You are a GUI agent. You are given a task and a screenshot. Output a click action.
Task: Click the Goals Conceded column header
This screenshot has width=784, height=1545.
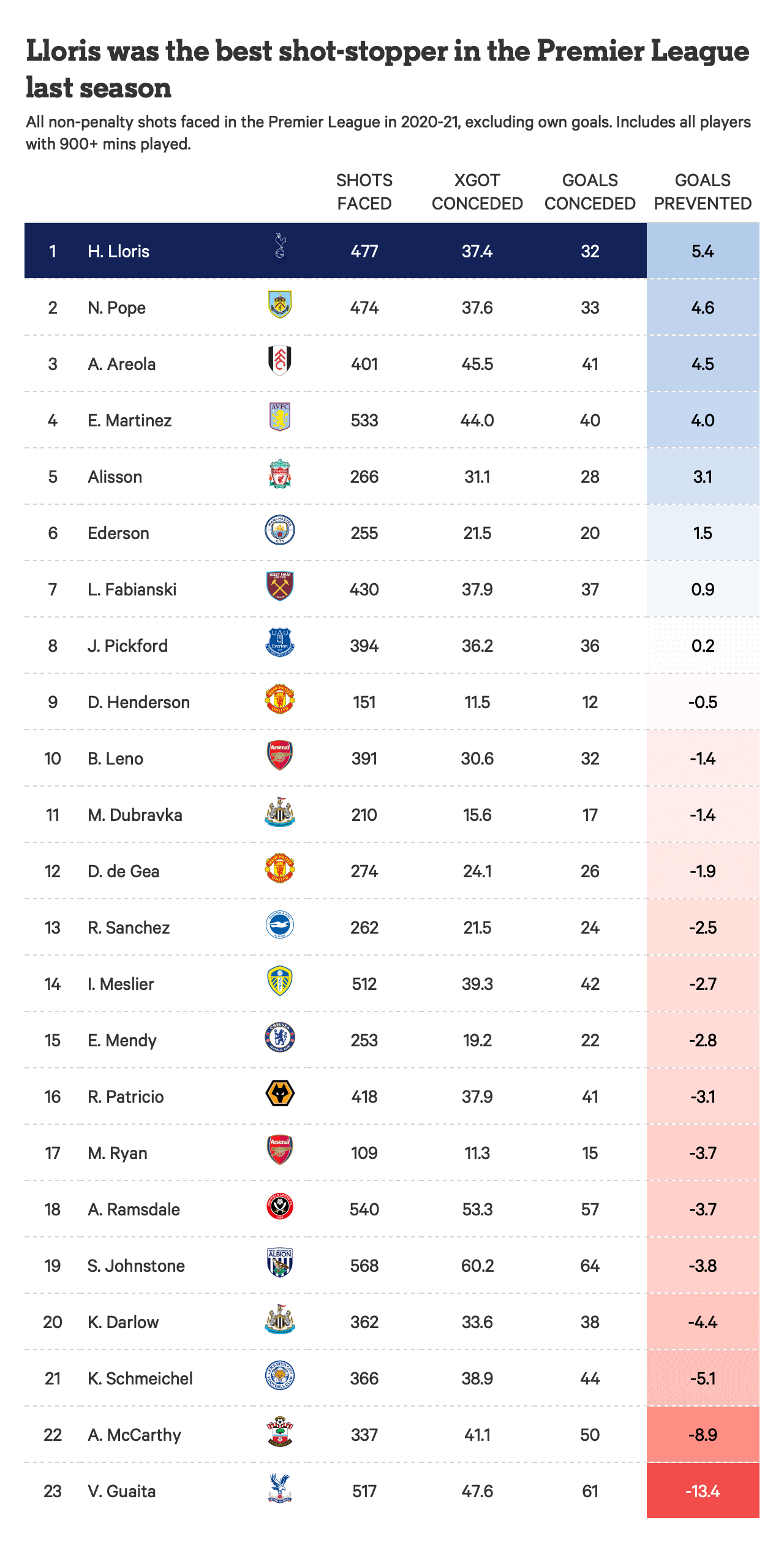[590, 192]
